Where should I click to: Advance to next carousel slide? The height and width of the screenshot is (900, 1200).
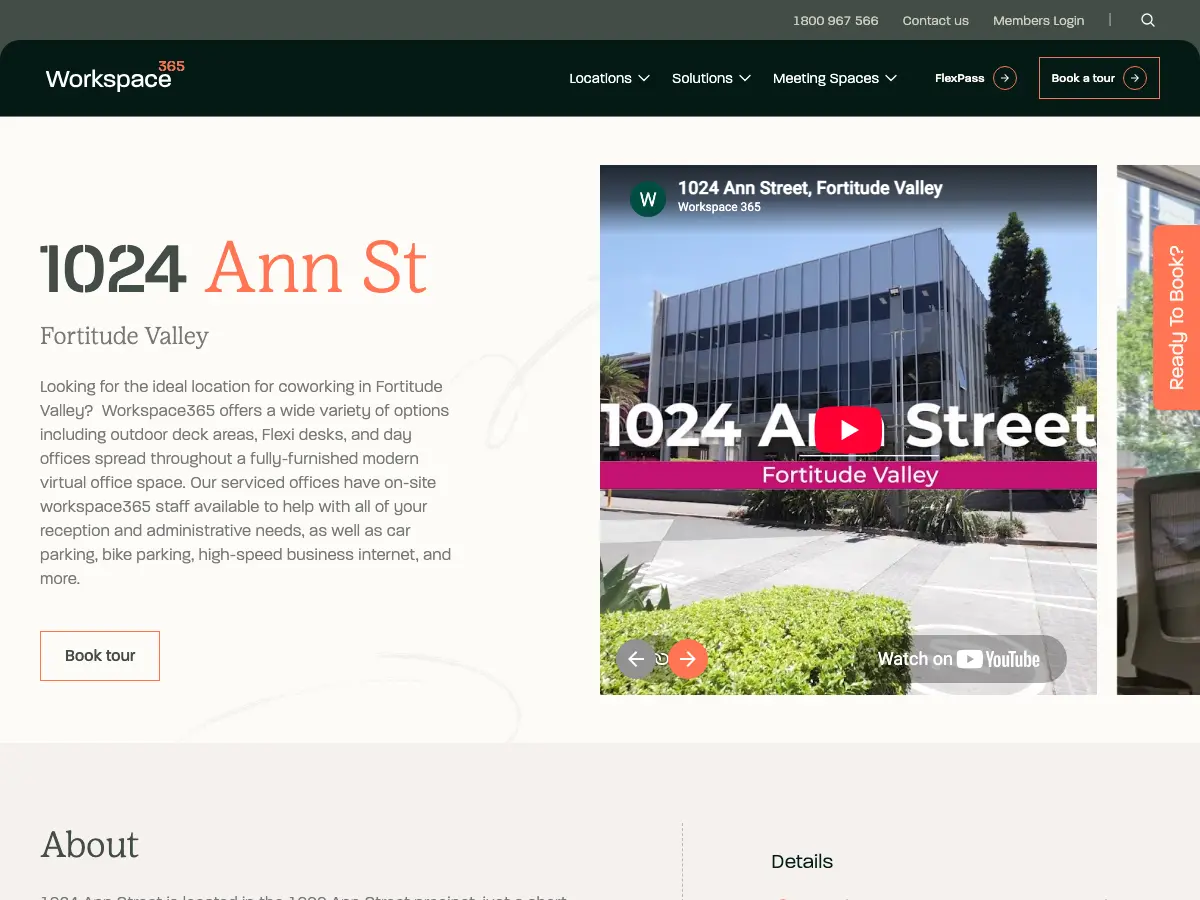coord(688,659)
